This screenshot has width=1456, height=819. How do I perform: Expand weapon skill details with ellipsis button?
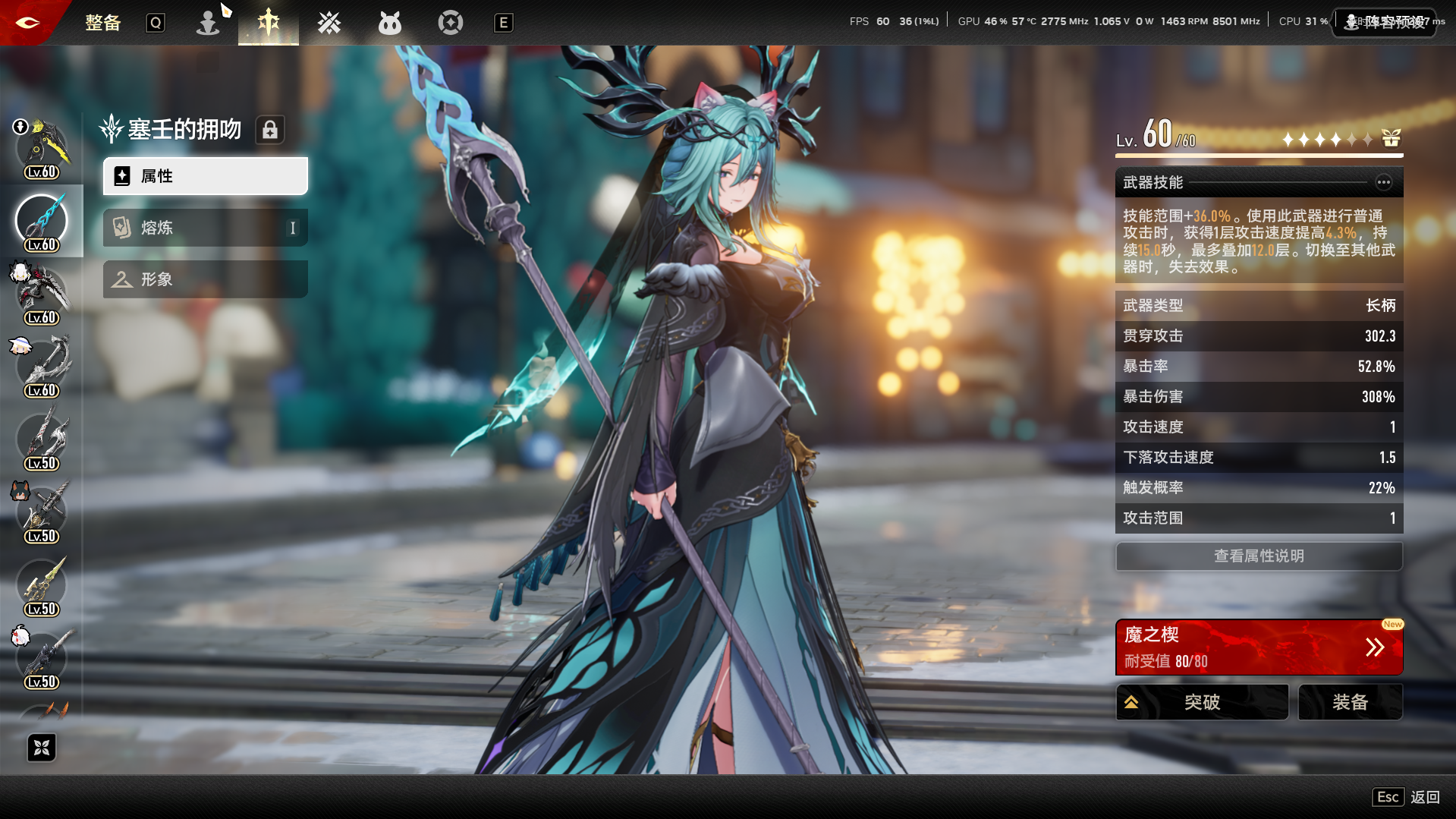pos(1383,182)
